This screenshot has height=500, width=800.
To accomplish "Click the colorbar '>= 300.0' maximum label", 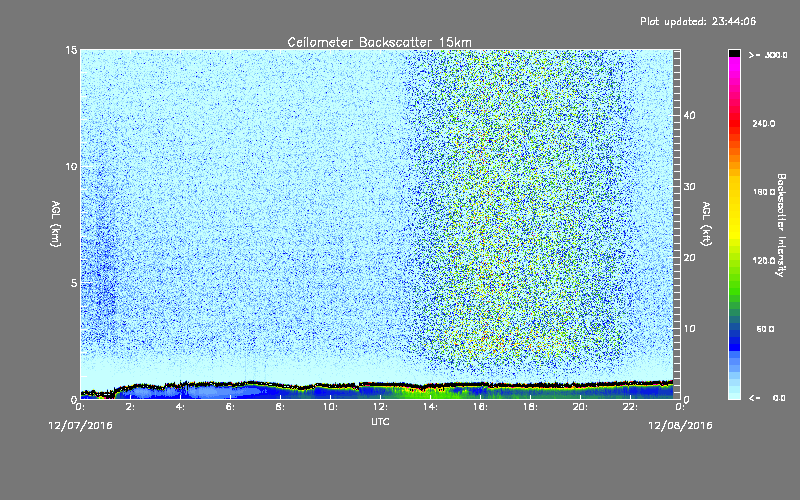I will click(x=768, y=55).
